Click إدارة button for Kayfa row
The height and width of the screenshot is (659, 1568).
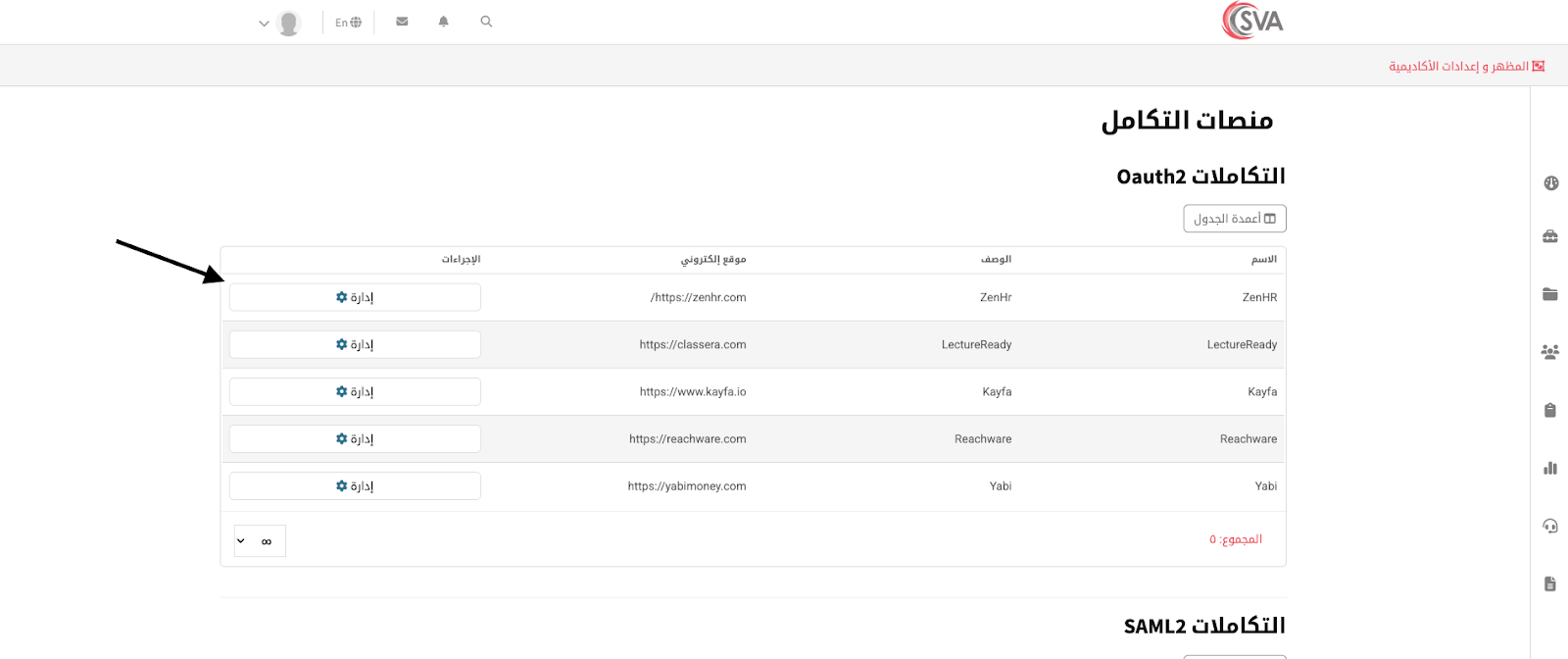(x=355, y=391)
